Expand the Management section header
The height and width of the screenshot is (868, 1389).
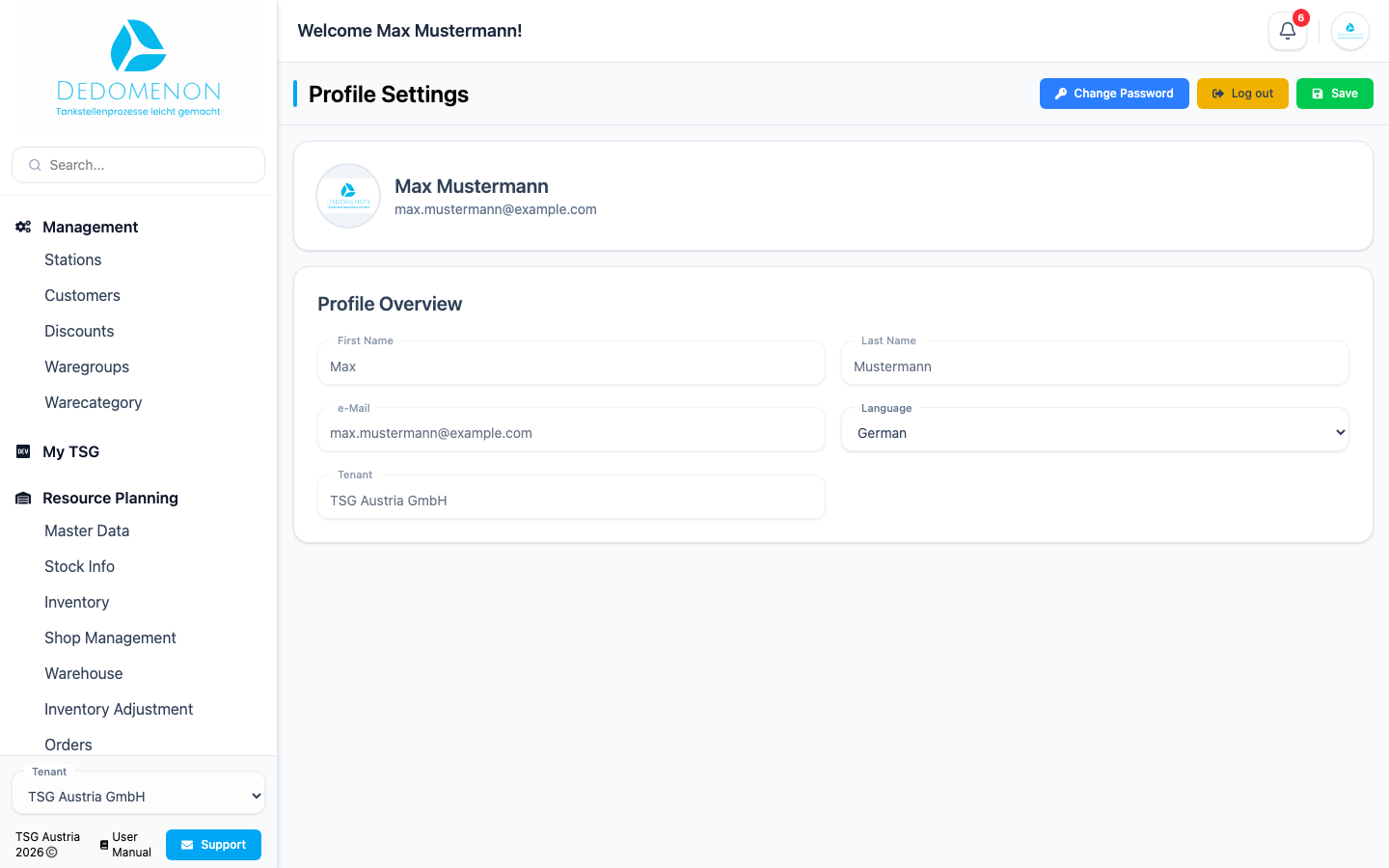point(91,227)
